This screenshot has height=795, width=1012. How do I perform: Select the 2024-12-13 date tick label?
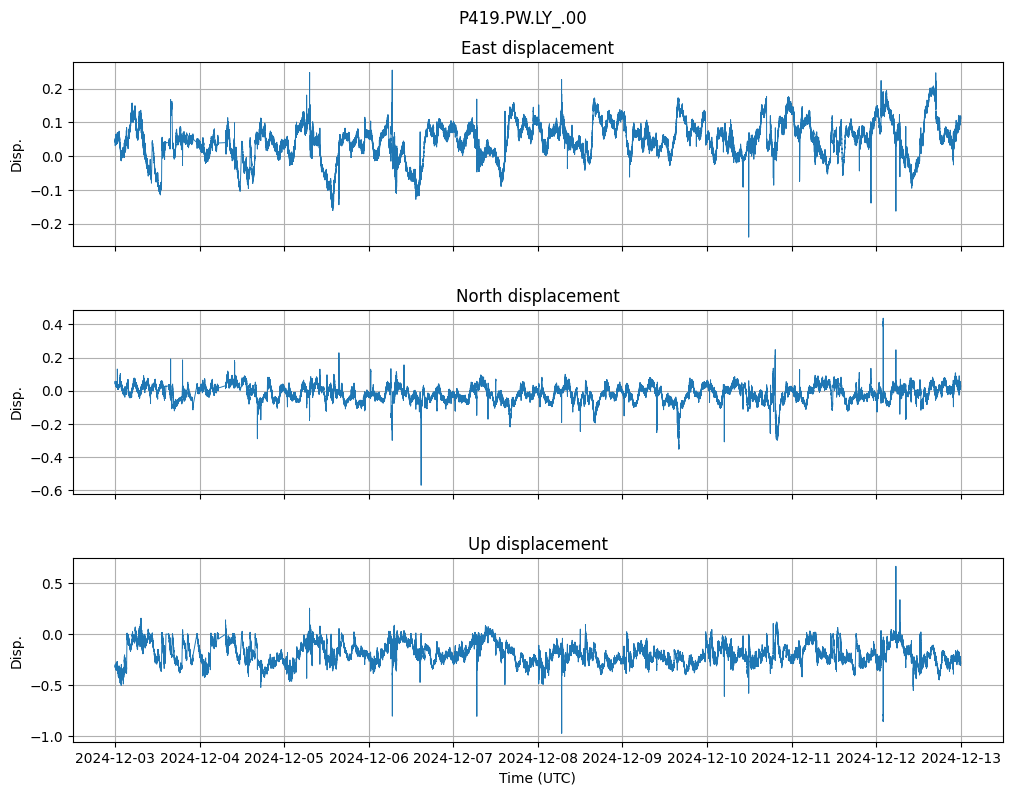pos(961,759)
